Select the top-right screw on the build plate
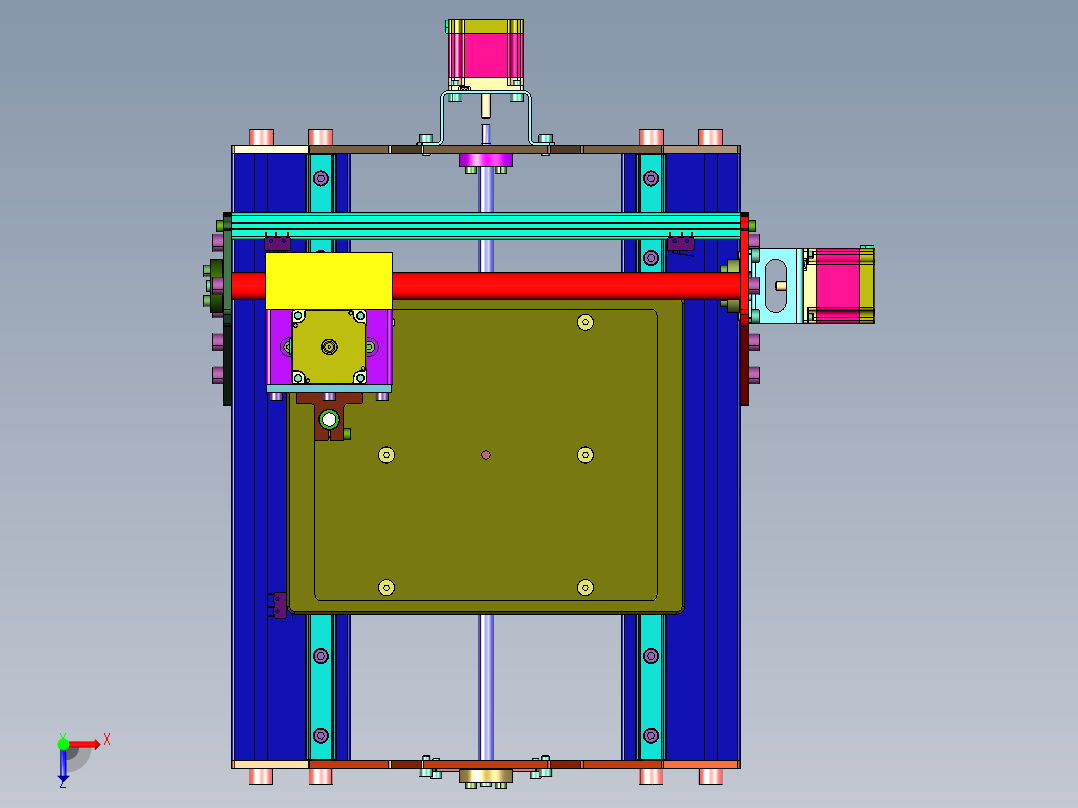Viewport: 1078px width, 808px height. tap(585, 322)
